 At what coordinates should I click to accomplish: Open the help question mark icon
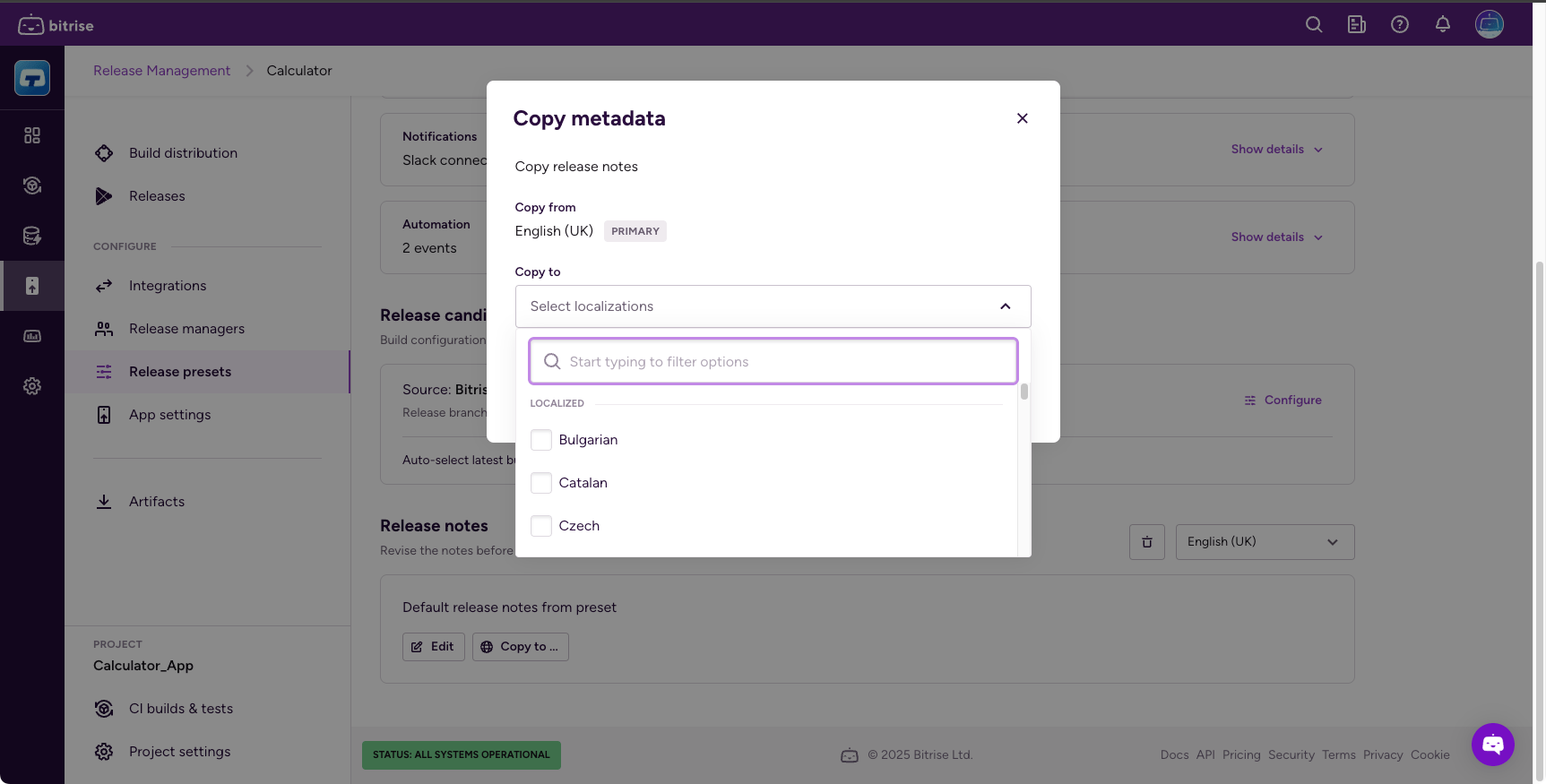[1400, 25]
